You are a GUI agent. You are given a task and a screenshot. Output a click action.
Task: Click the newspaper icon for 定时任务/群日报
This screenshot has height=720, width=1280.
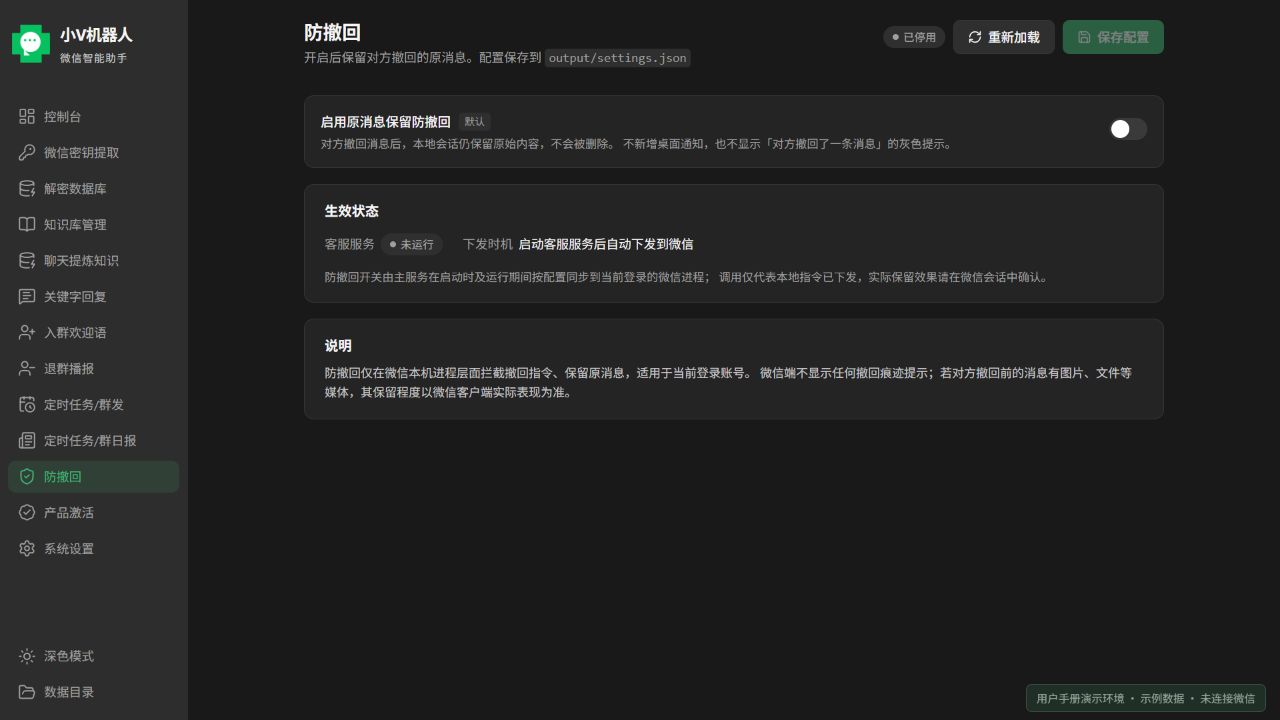(27, 440)
